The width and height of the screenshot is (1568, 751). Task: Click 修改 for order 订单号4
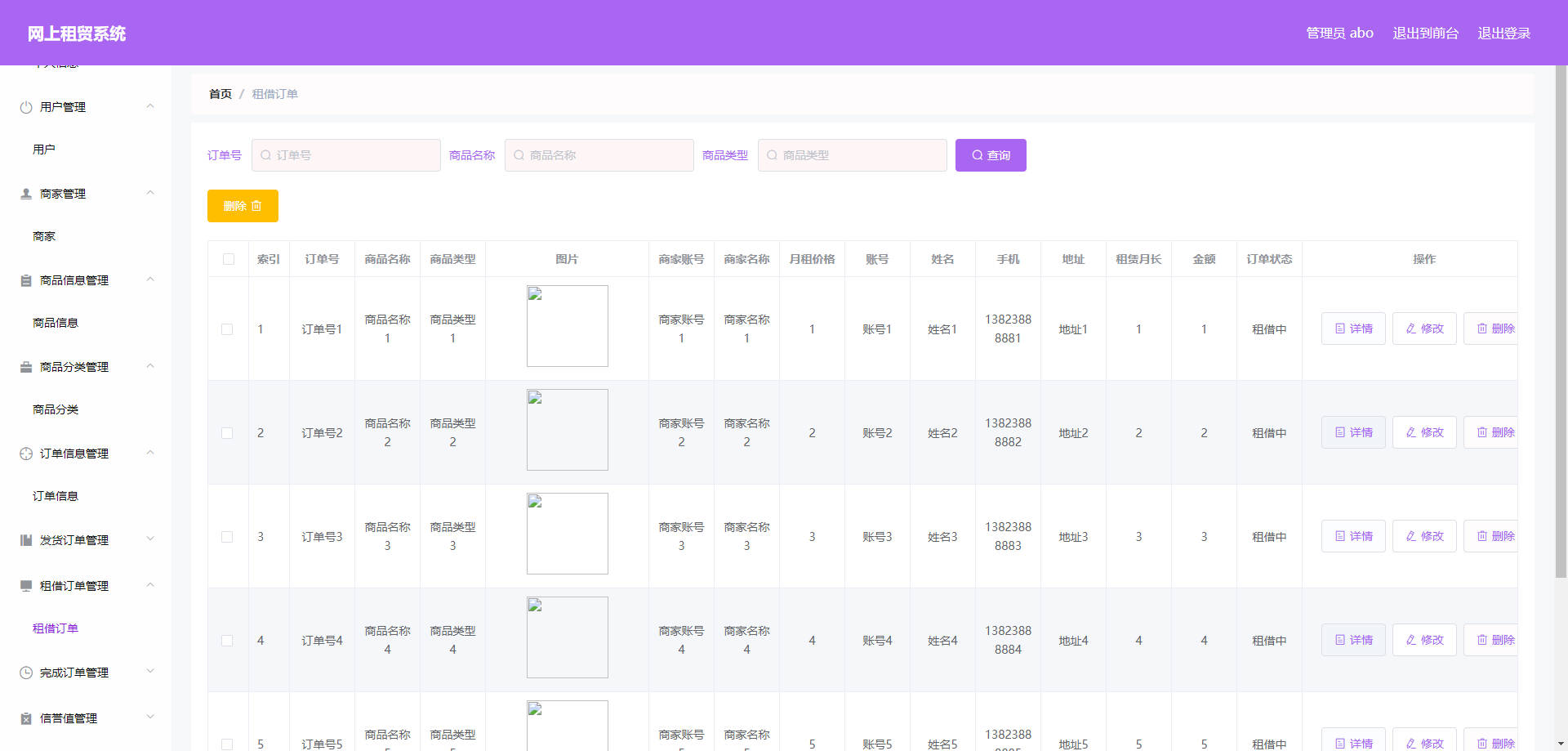pos(1424,640)
